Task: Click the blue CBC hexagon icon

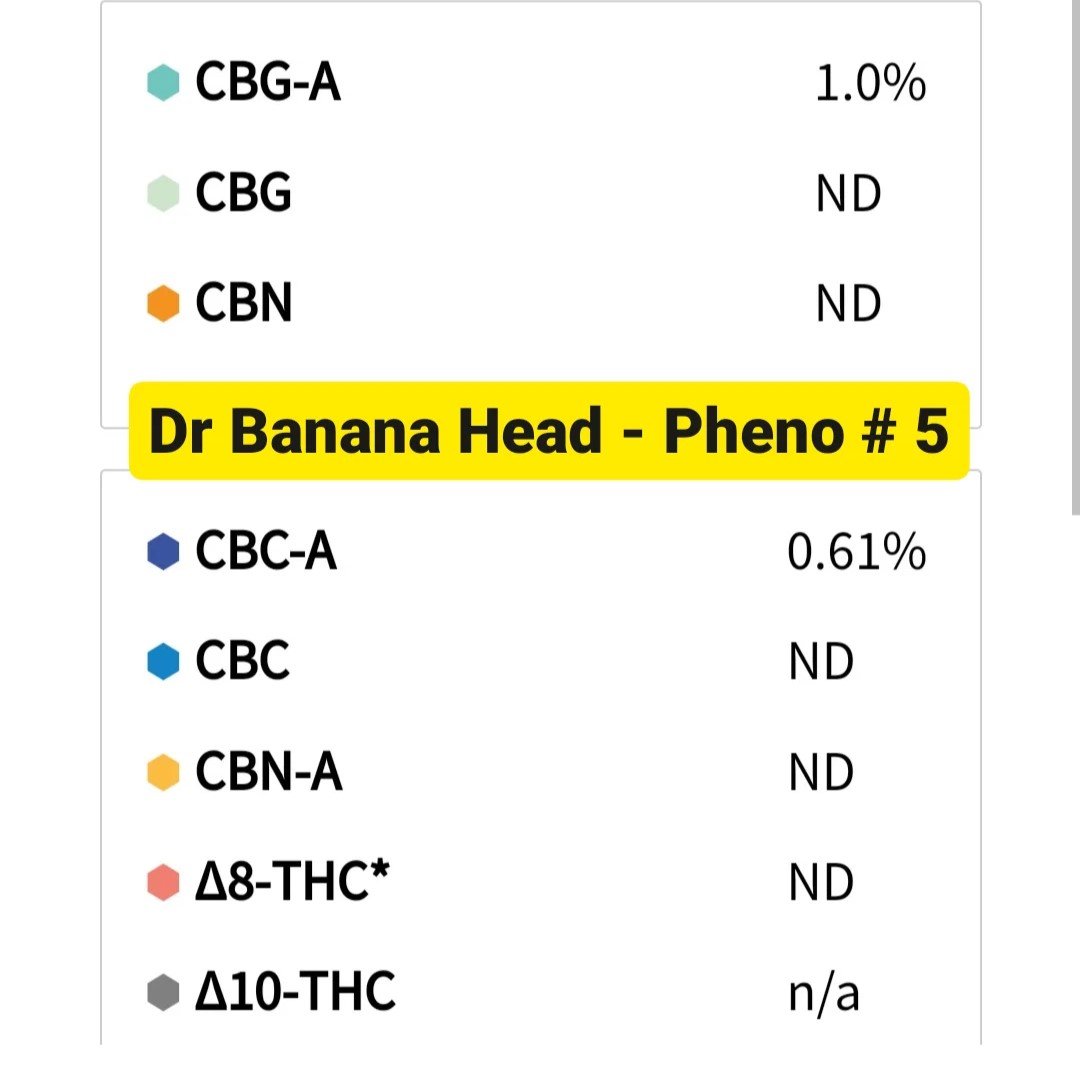Action: click(x=163, y=662)
